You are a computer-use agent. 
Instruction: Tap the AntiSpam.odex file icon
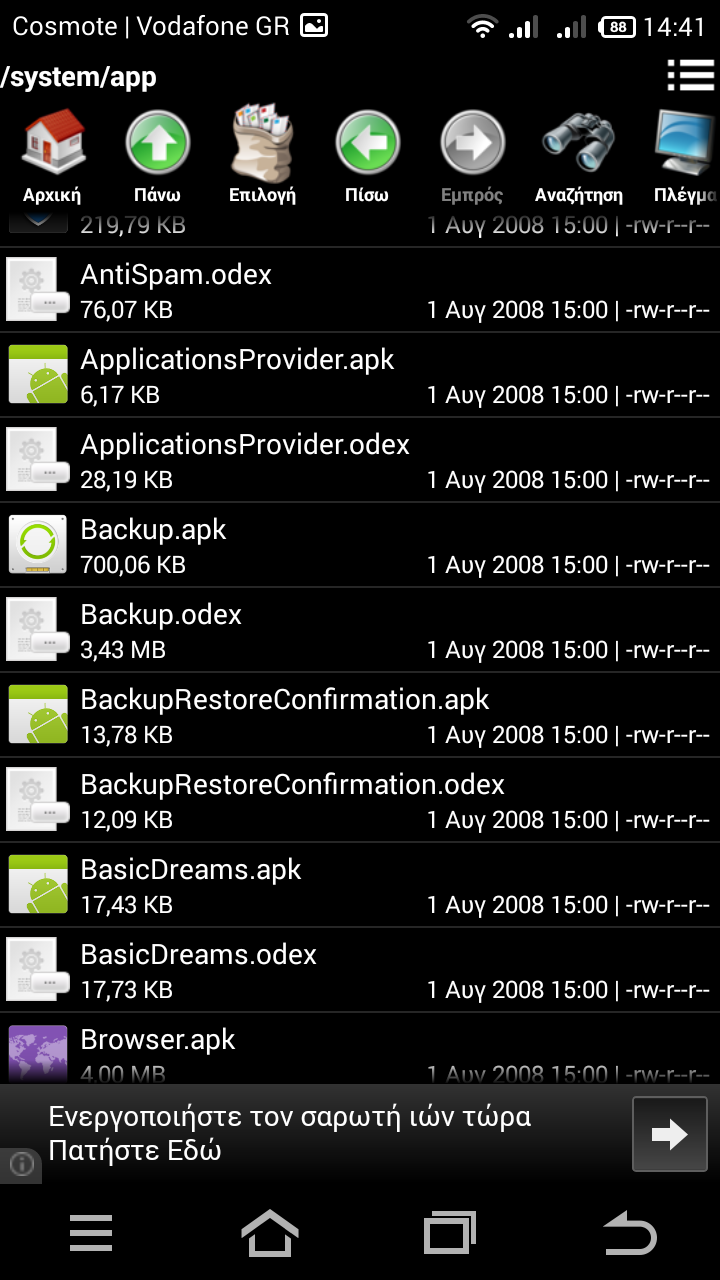pos(38,290)
